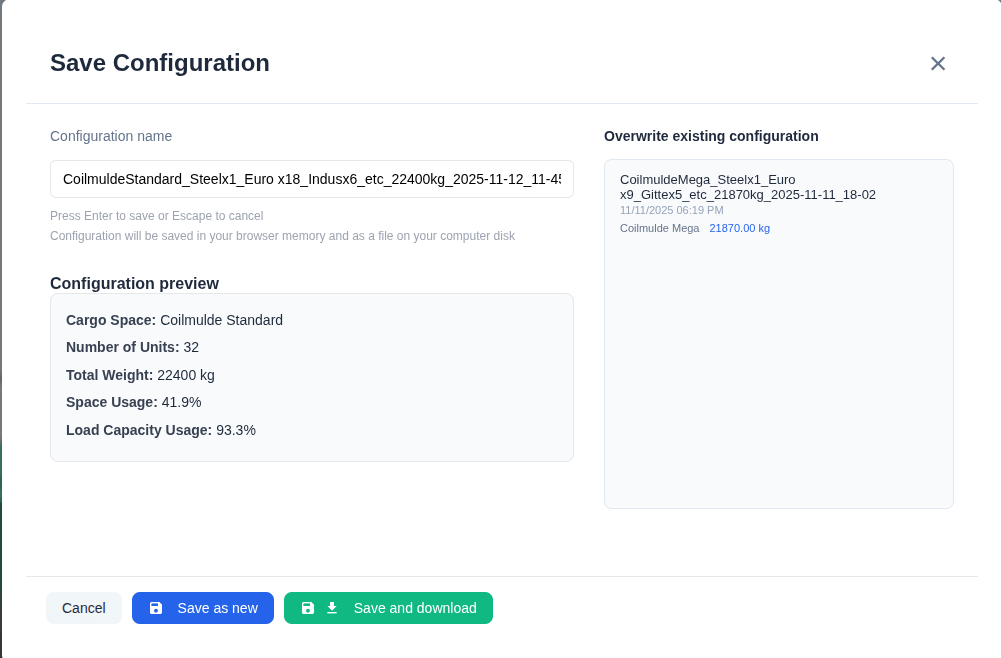The image size is (1001, 658).
Task: Click the Coilmulde Mega cargo label
Action: pyautogui.click(x=659, y=228)
